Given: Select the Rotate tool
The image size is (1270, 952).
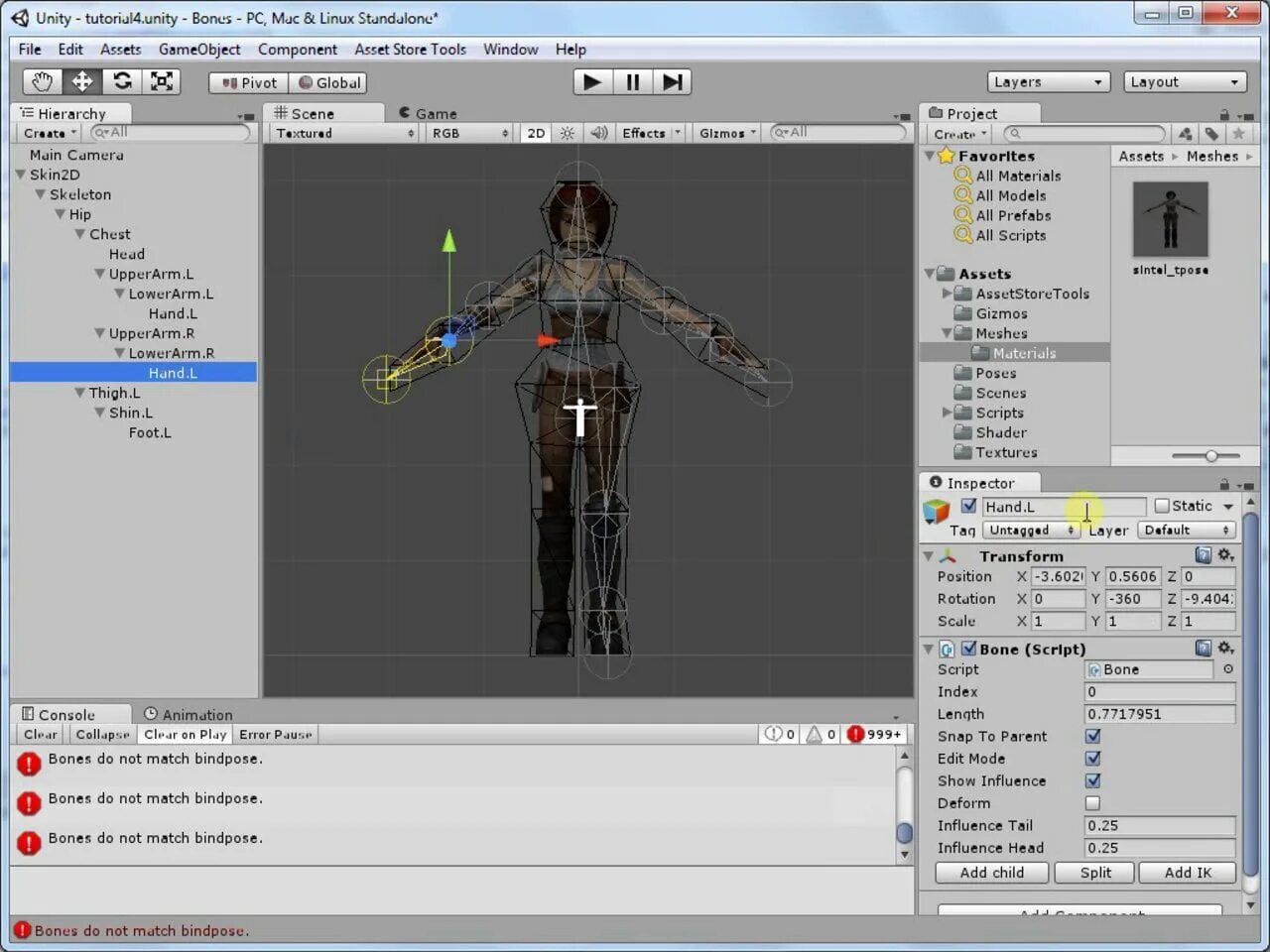Looking at the screenshot, I should tap(121, 81).
